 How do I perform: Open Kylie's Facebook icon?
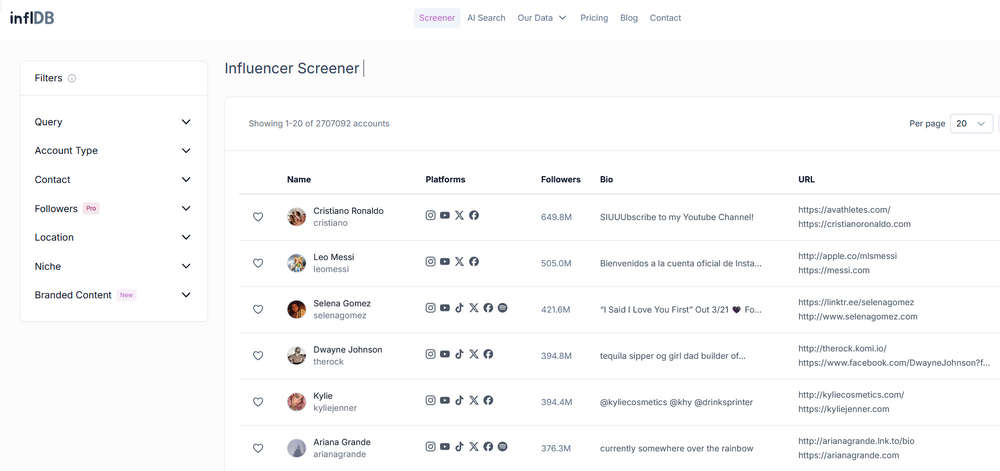pos(488,400)
